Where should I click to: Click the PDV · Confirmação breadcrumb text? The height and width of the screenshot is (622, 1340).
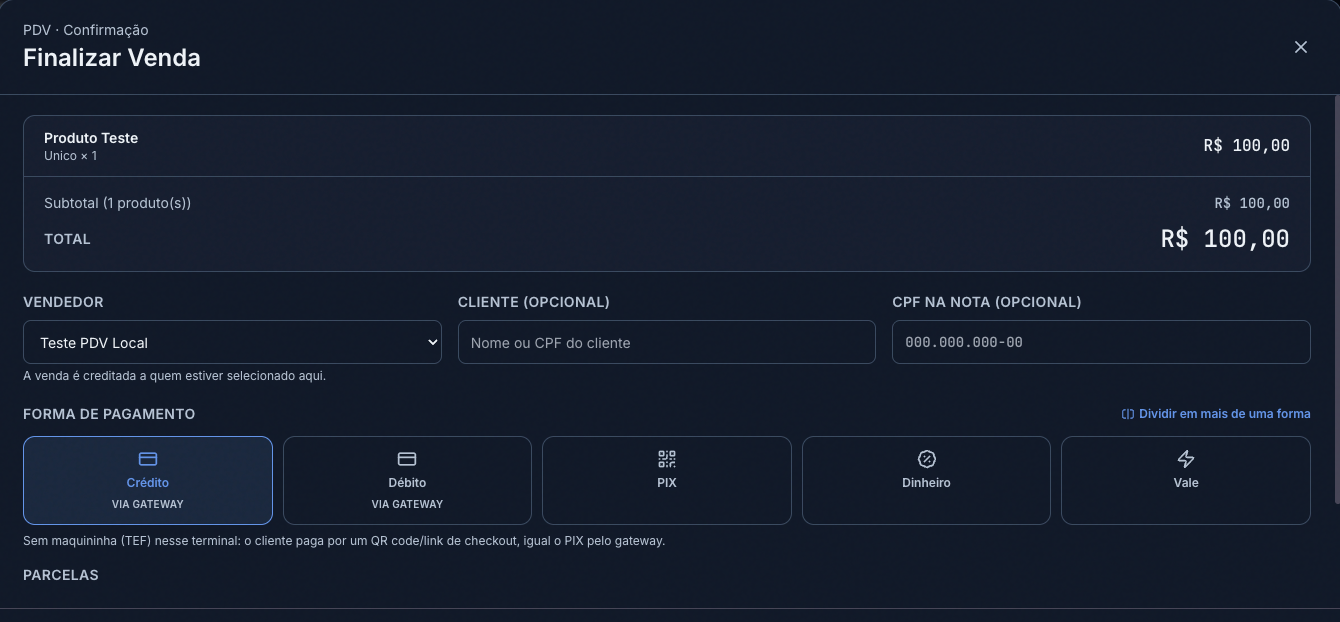tap(86, 30)
